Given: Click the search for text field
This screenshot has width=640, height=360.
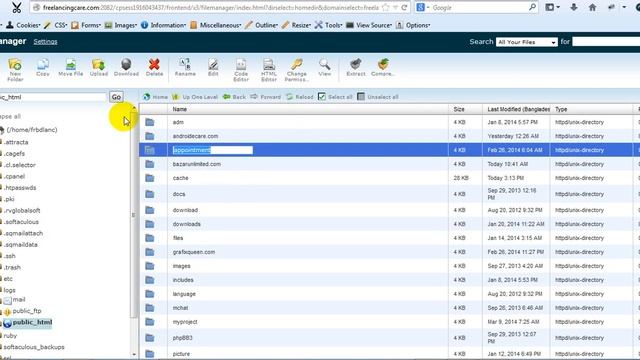Looking at the screenshot, I should 606,42.
